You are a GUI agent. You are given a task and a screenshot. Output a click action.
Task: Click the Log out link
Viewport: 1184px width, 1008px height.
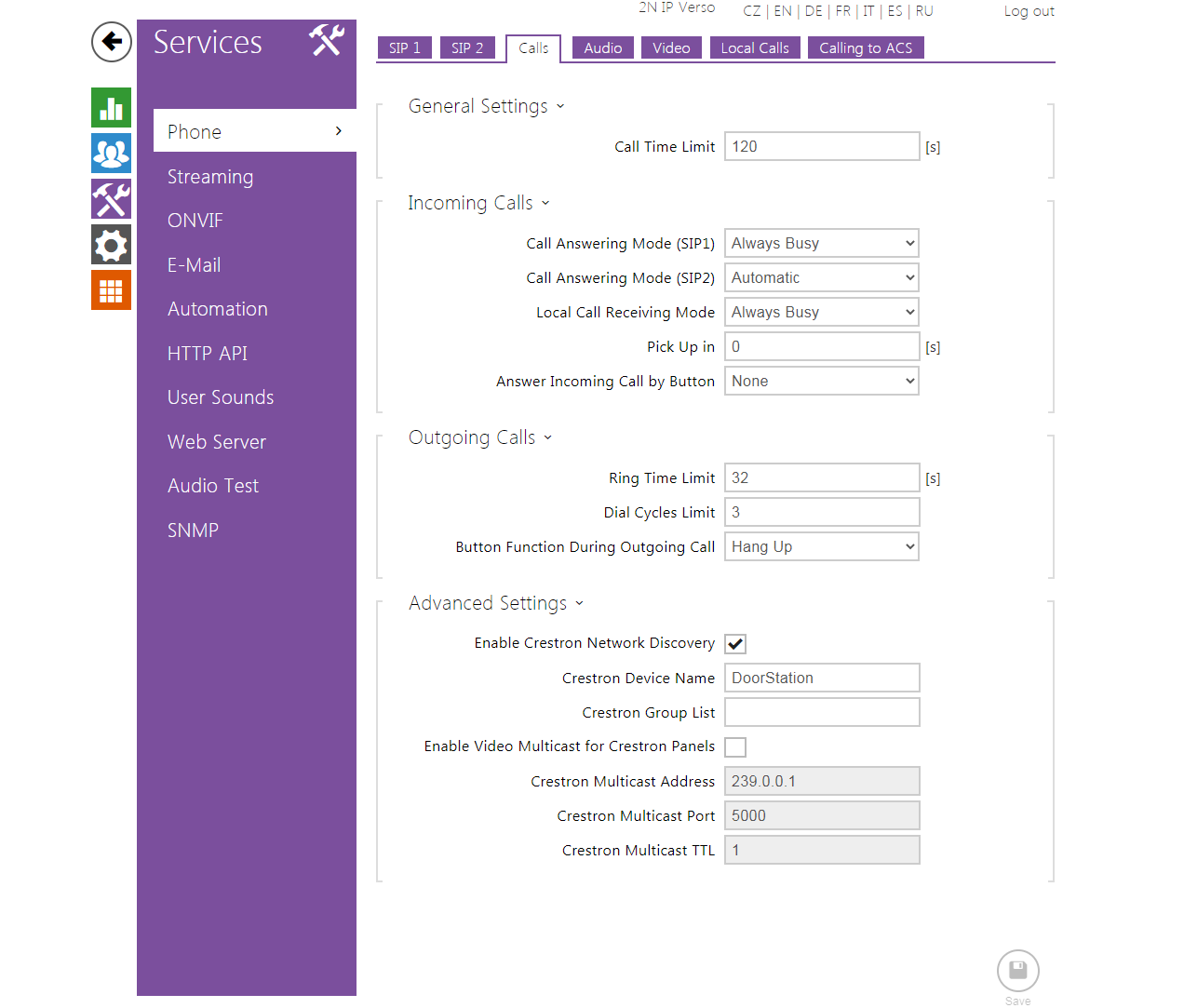click(1029, 11)
